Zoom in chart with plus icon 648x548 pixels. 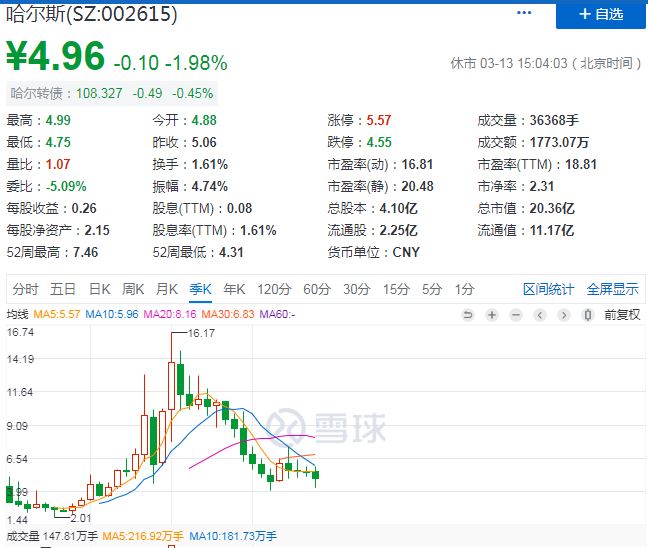pos(492,315)
